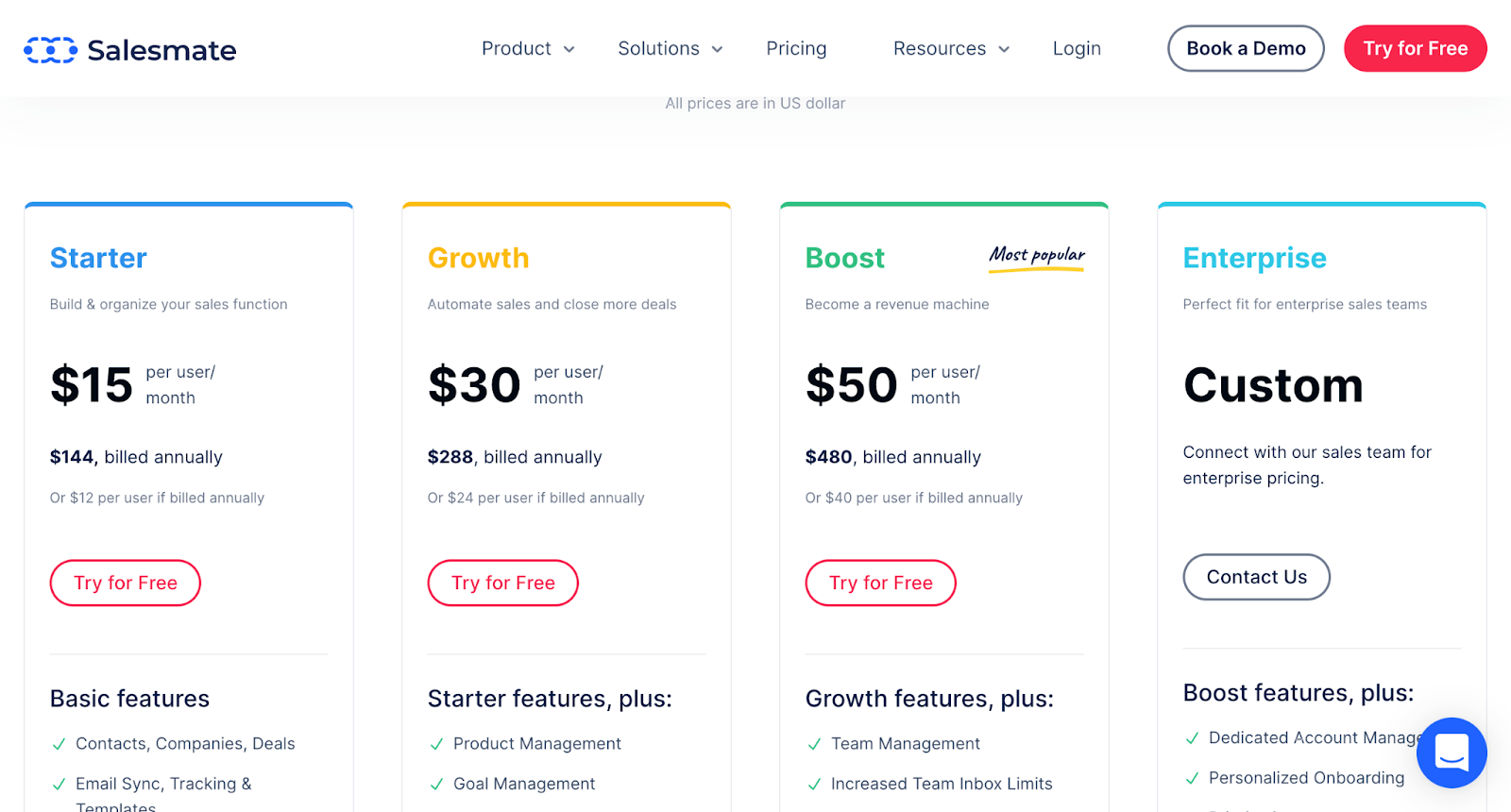Open the chat widget bubble
Viewport: 1511px width, 812px height.
pyautogui.click(x=1451, y=753)
